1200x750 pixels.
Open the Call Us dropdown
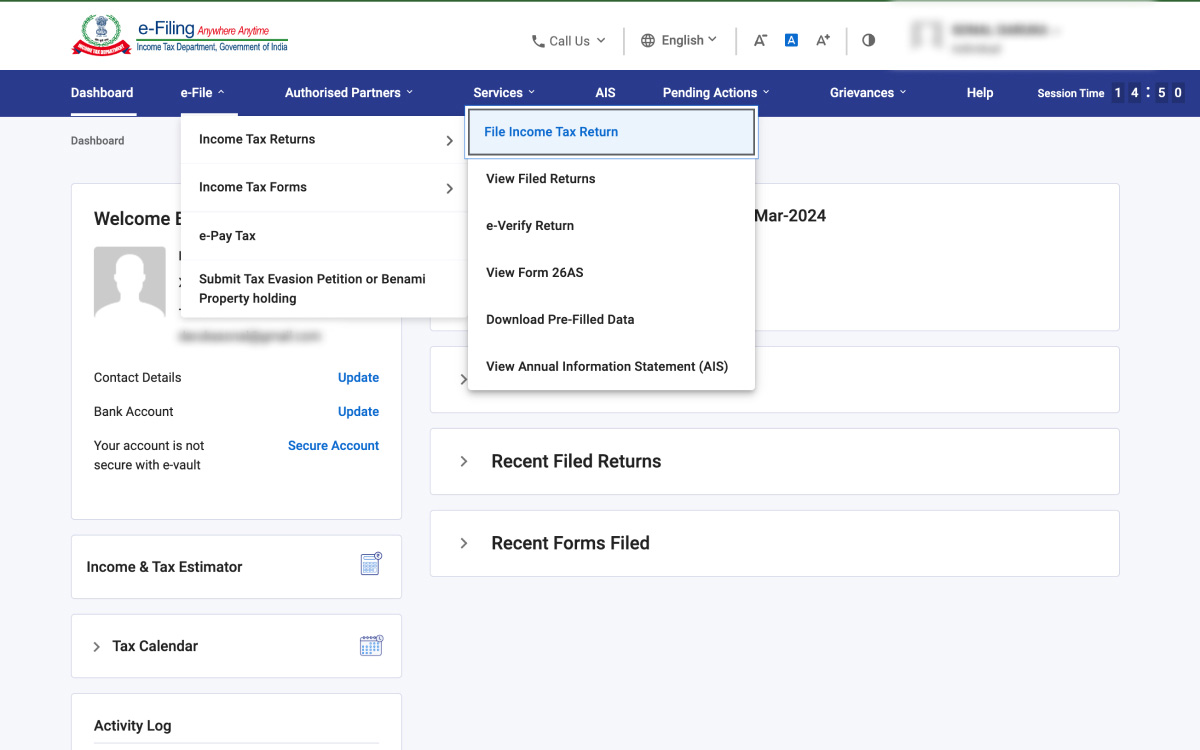pos(568,41)
